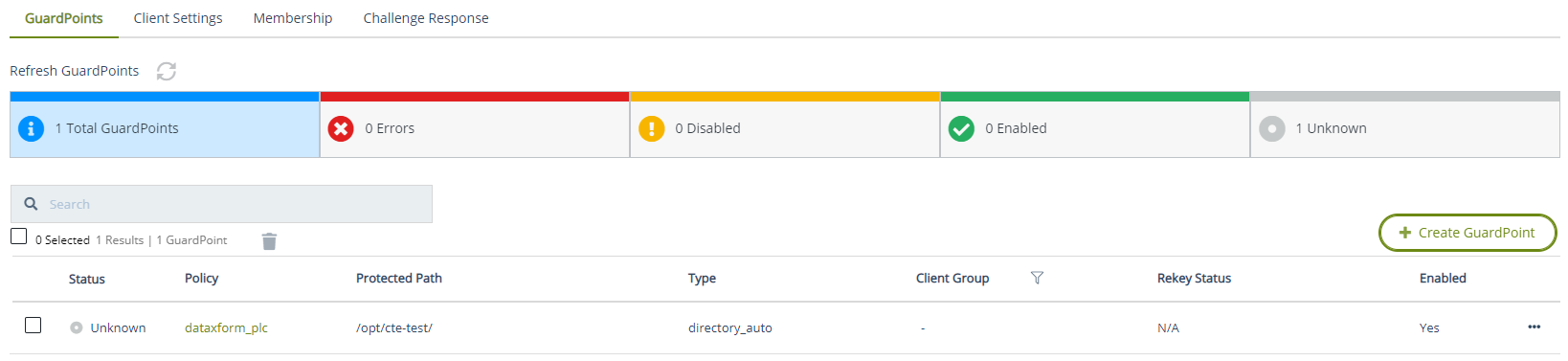Click the magnifier icon in Search box
1568x361 pixels.
click(31, 204)
